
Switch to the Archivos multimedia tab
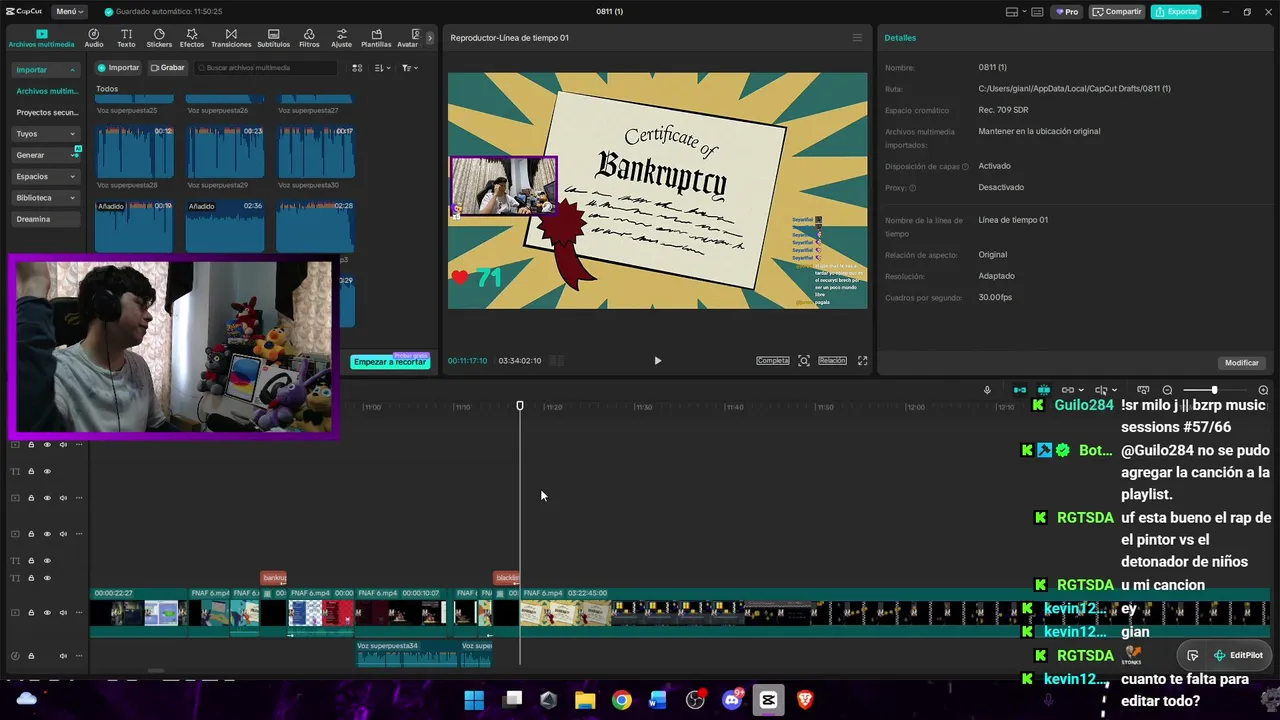[41, 38]
